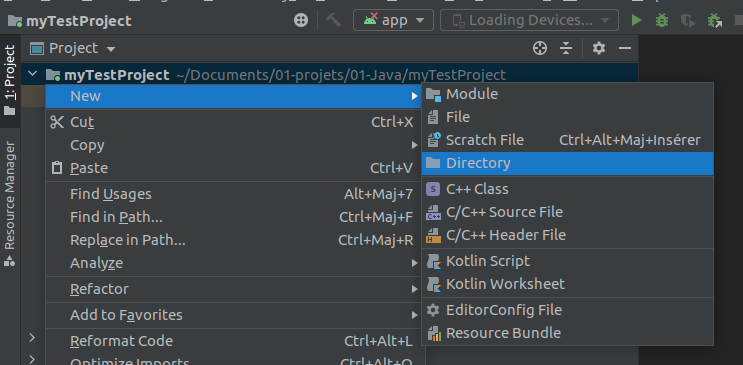Click the scissors icon next to Cut
The height and width of the screenshot is (365, 743).
[57, 122]
